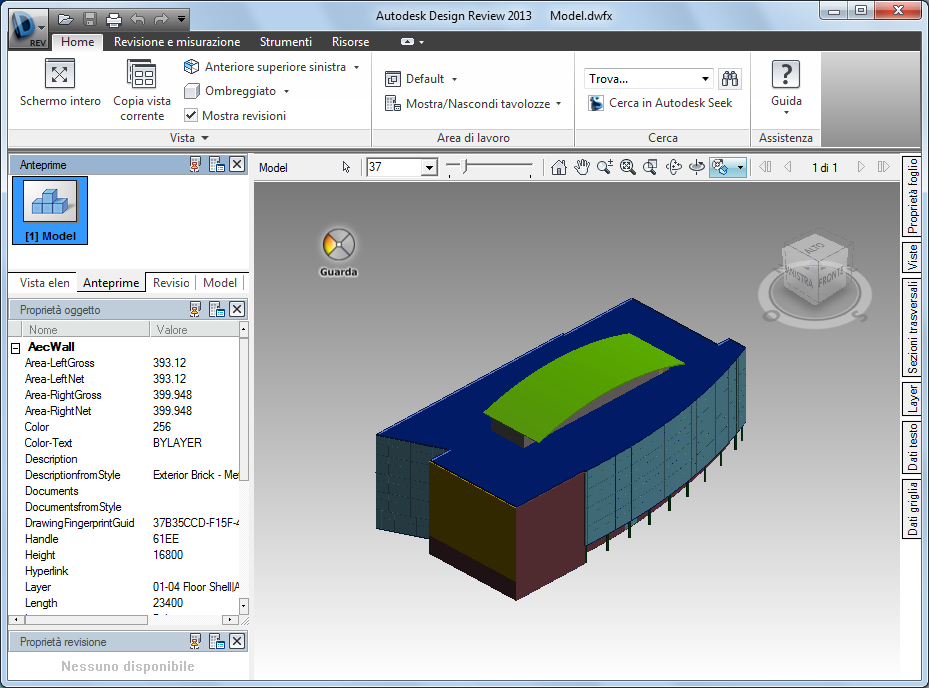Switch to the Revisio palette tab
The width and height of the screenshot is (929, 688).
point(171,283)
